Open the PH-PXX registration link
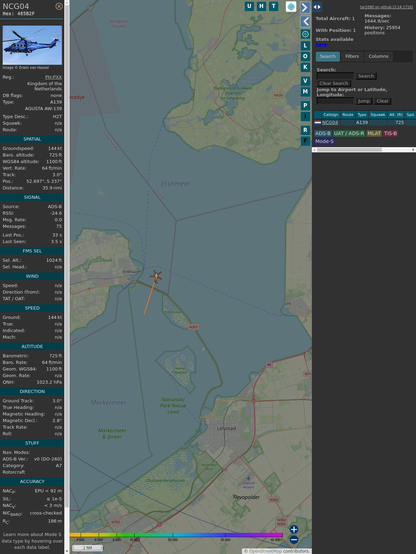 point(53,77)
